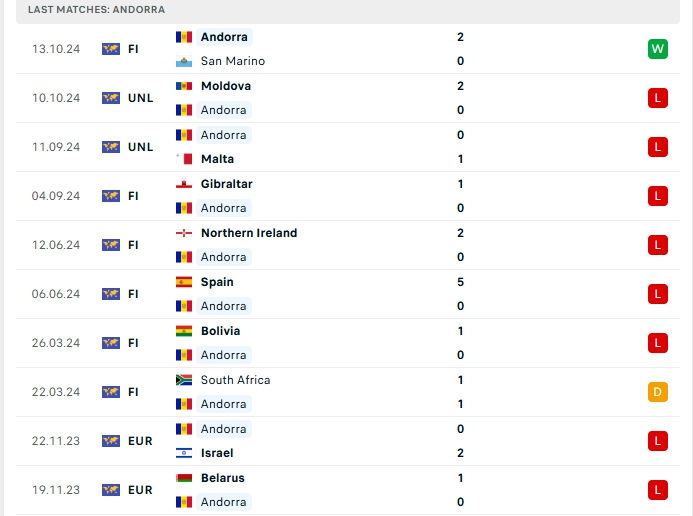Select the EUR competition label on 22.11.23
Screen dimensions: 693x516
pyautogui.click(x=141, y=441)
